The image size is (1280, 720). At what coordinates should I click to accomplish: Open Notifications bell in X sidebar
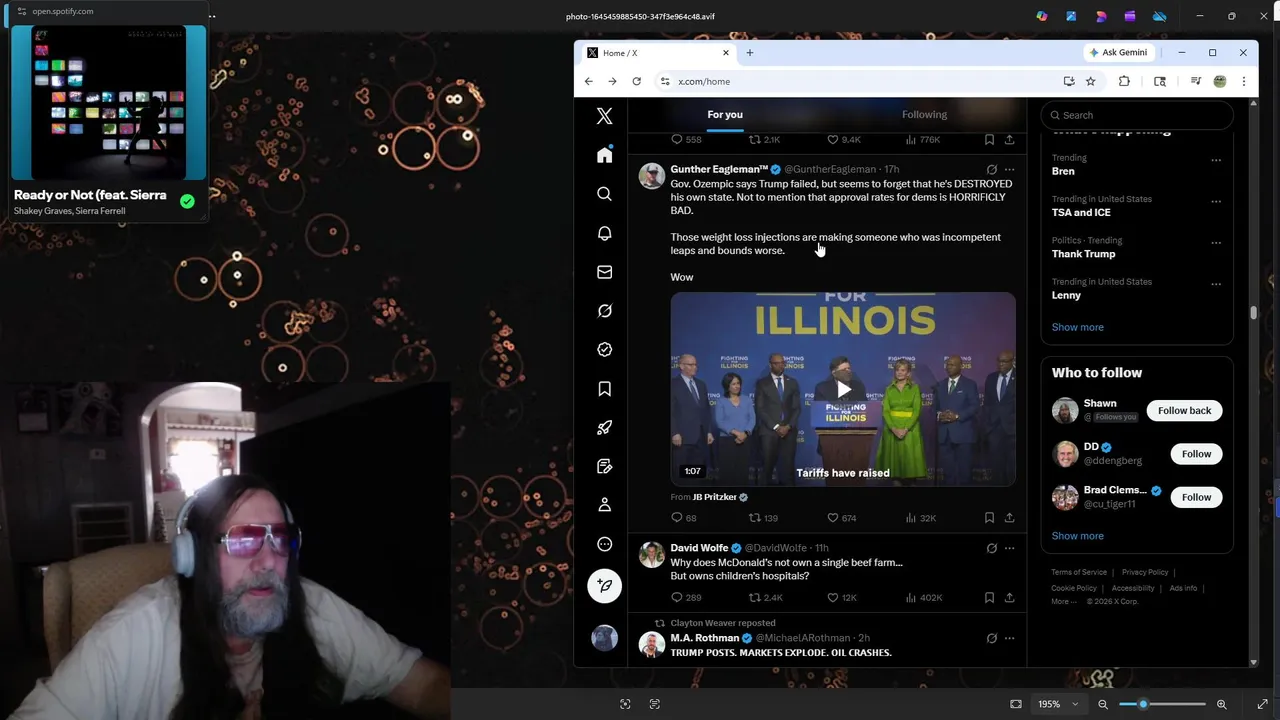pyautogui.click(x=604, y=233)
